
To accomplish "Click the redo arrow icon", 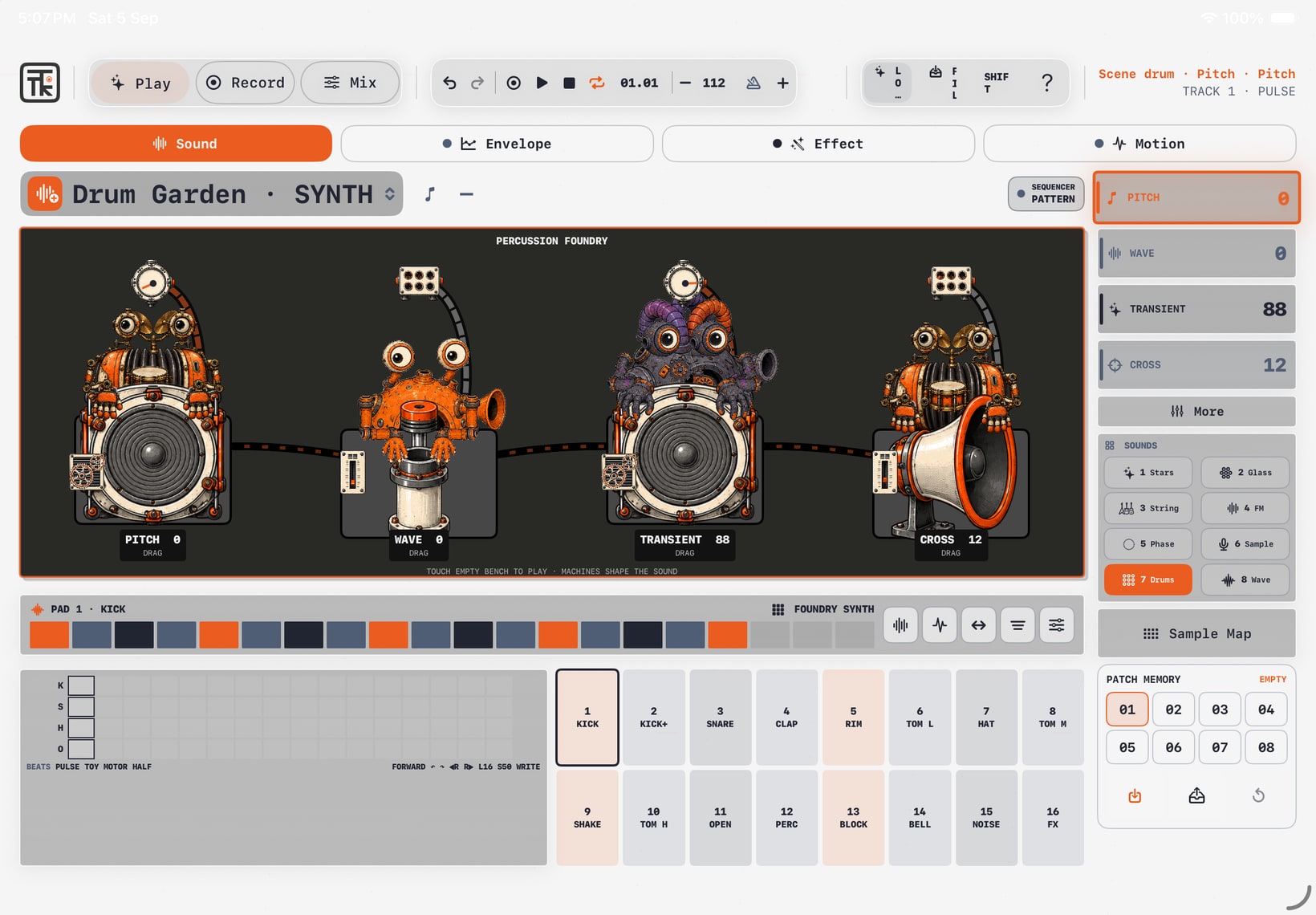I will click(x=477, y=83).
